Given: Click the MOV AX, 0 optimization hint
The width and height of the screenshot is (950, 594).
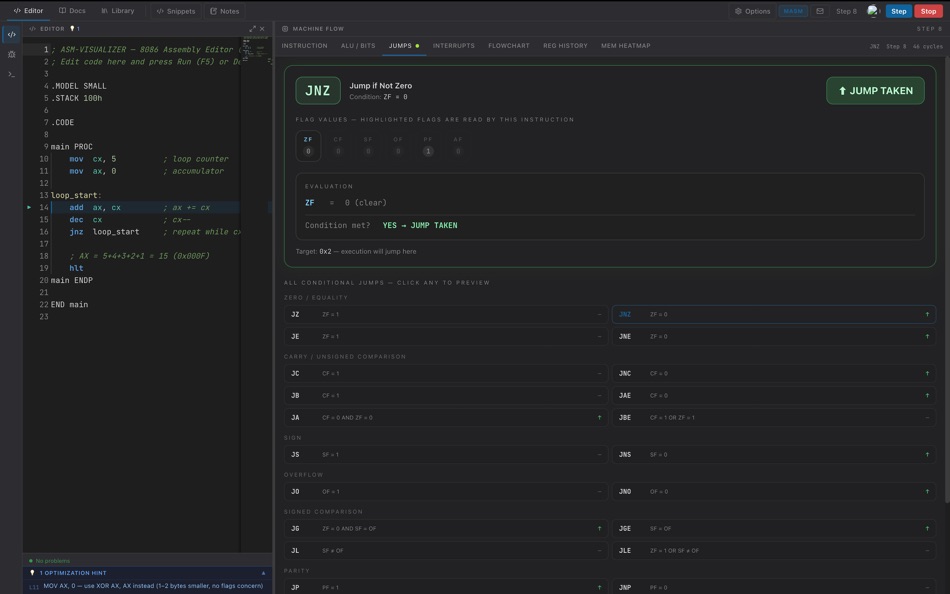Looking at the screenshot, I should 147,586.
